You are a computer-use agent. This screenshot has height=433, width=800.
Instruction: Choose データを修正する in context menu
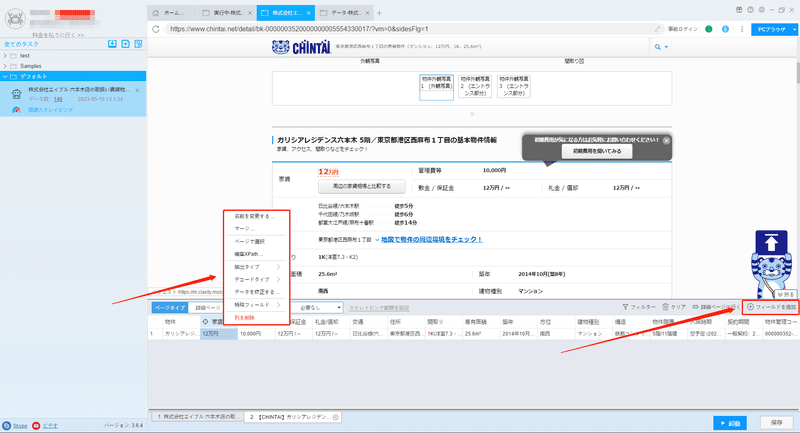(x=257, y=292)
